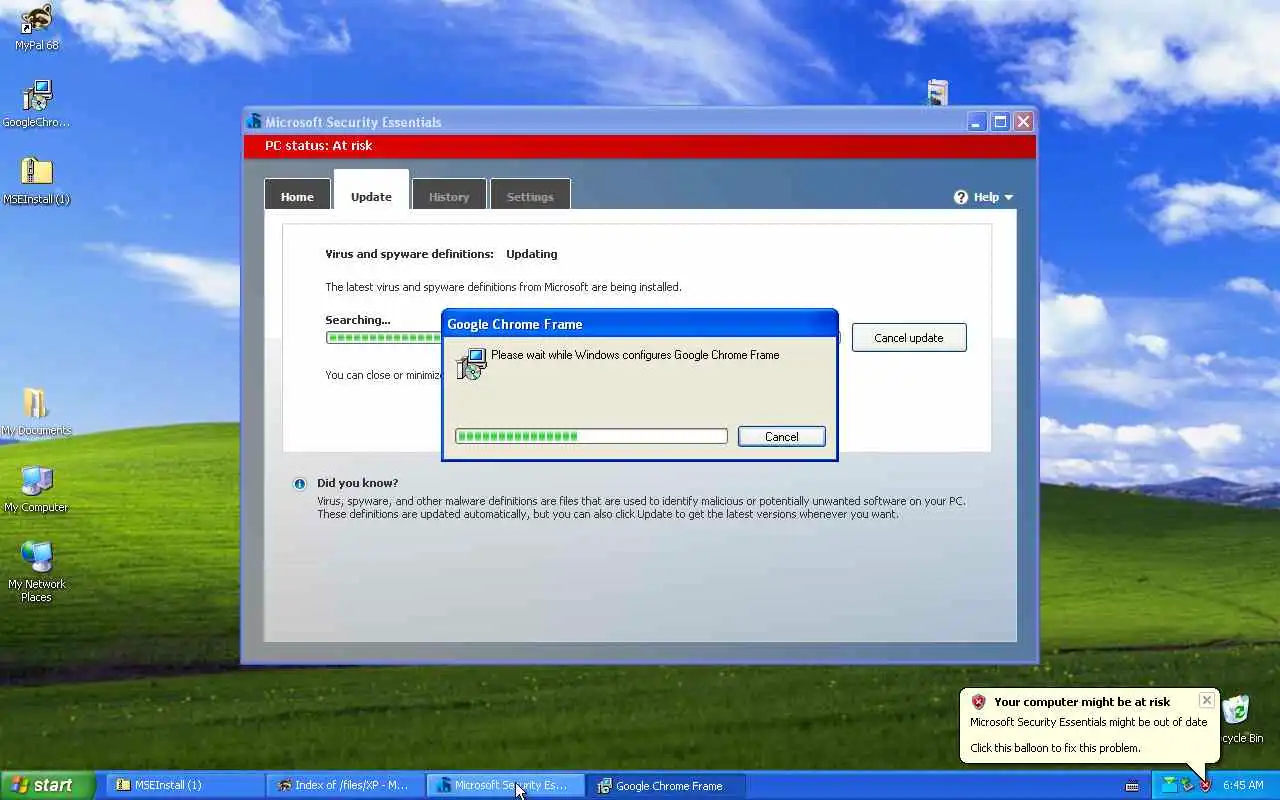Screen dimensions: 1280x800
Task: Click the Security Essentials red tray icon
Action: [x=1206, y=785]
